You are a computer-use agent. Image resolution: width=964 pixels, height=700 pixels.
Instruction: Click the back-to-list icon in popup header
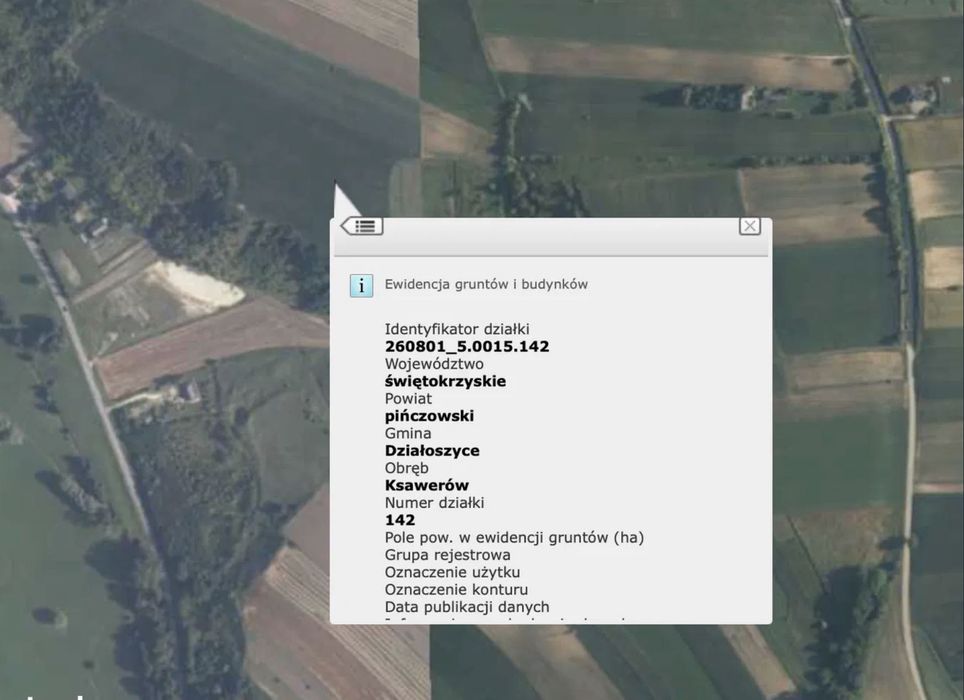[x=362, y=226]
